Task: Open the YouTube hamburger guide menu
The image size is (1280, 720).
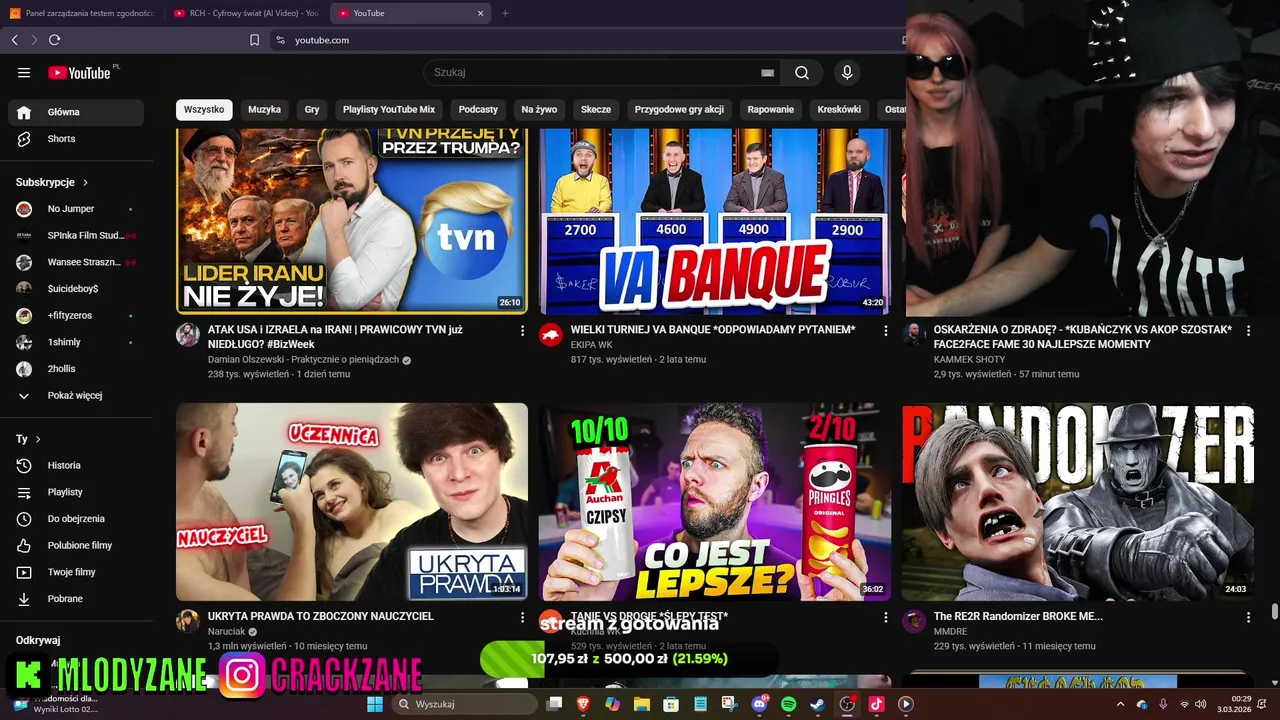Action: tap(24, 72)
